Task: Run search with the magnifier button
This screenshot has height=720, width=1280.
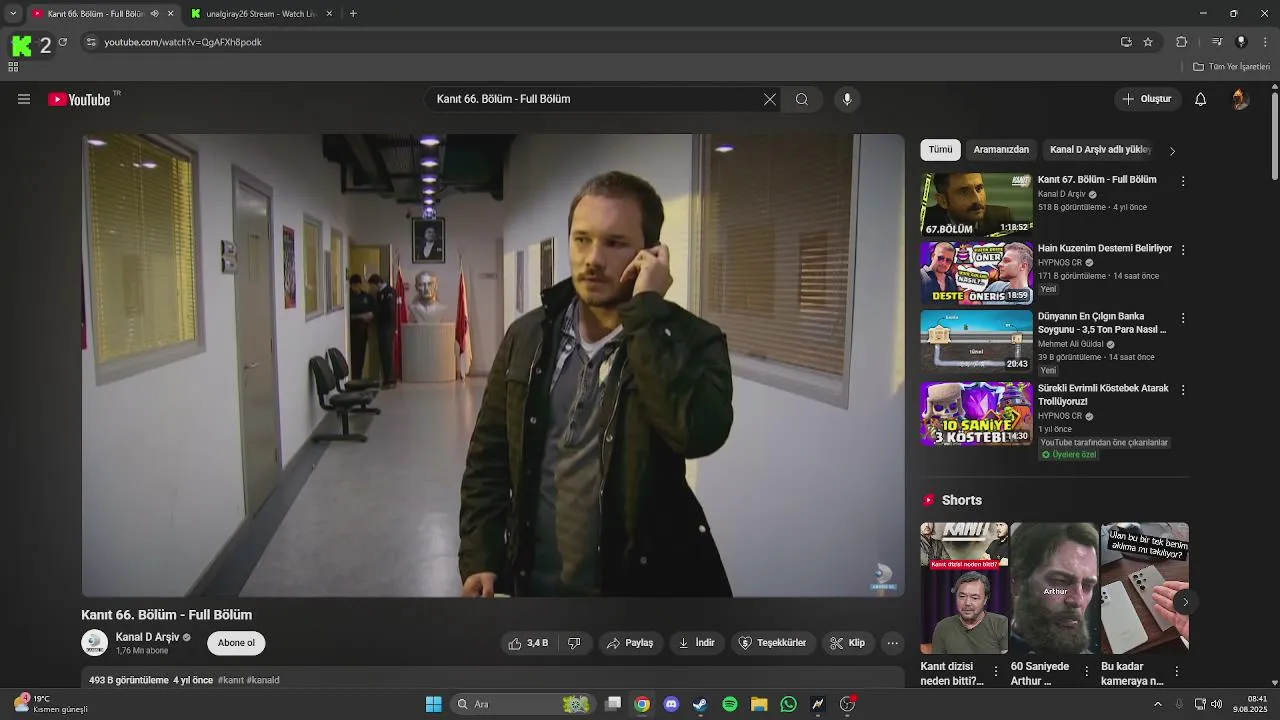Action: pos(802,99)
